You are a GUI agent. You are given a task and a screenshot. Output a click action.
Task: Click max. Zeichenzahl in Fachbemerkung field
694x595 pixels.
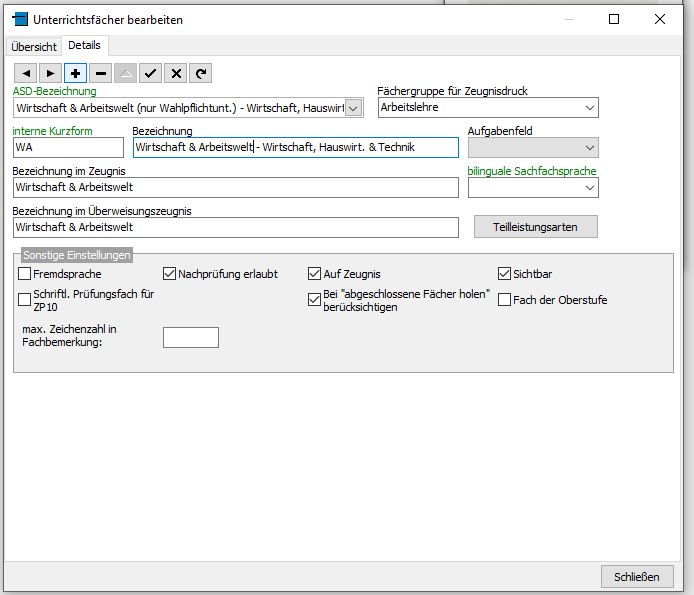click(x=191, y=337)
